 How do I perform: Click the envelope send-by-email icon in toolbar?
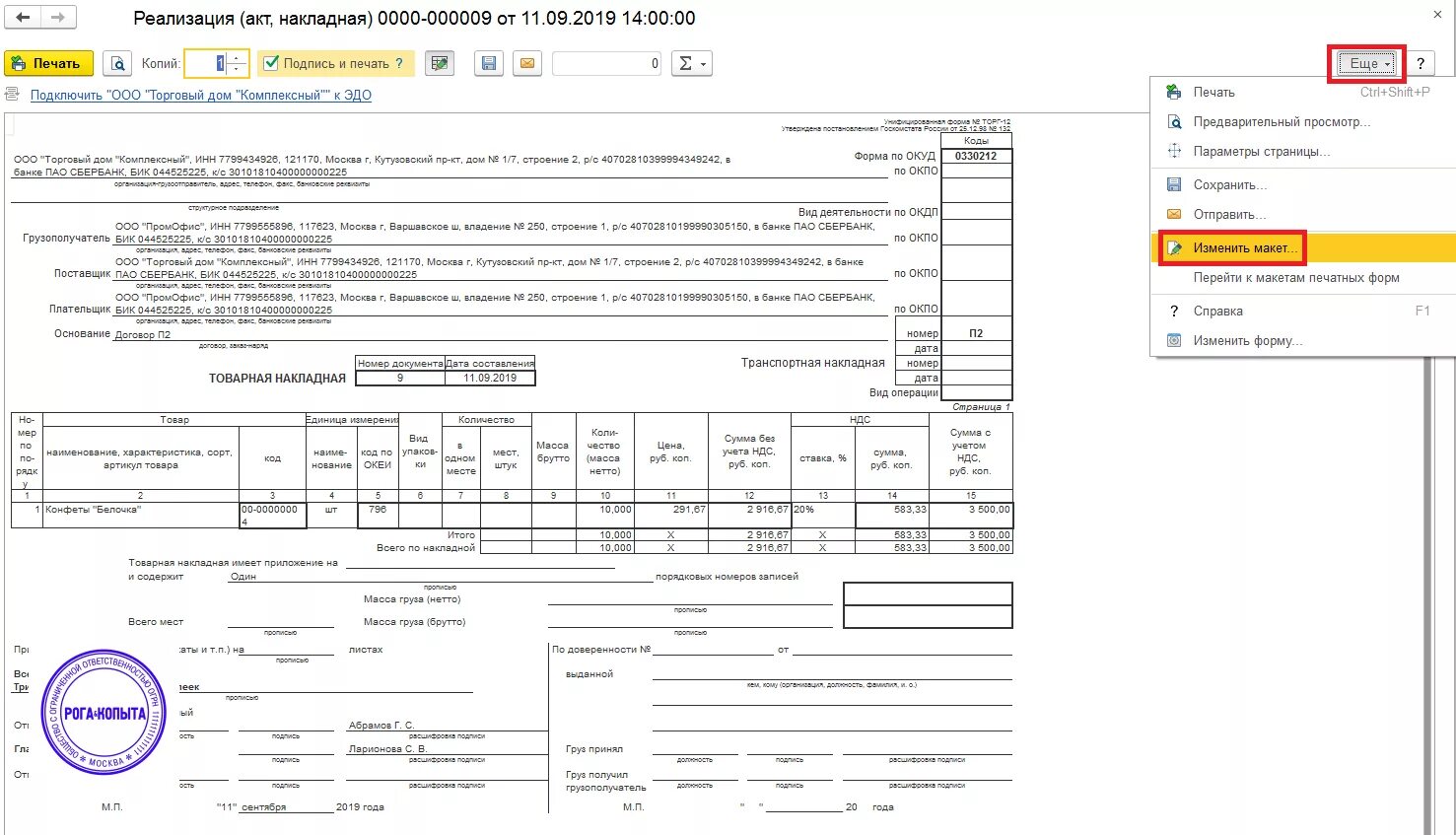[527, 63]
